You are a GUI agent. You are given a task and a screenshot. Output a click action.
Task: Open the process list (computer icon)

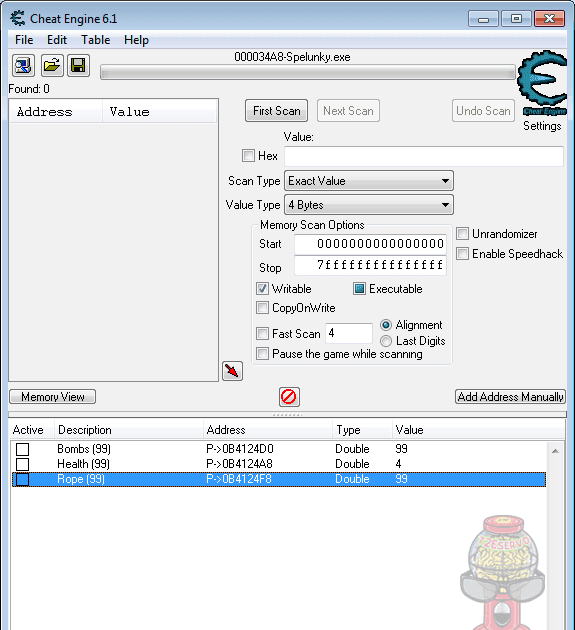point(23,65)
